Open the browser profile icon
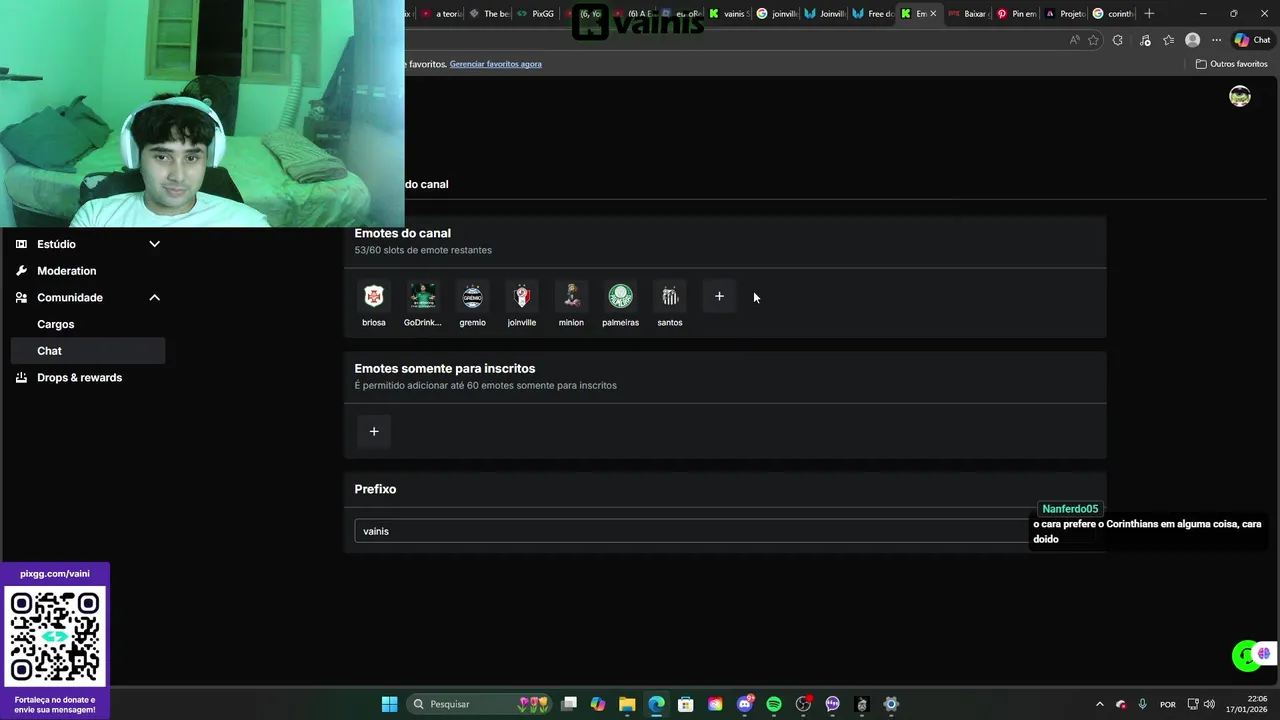This screenshot has height=720, width=1280. (1192, 40)
